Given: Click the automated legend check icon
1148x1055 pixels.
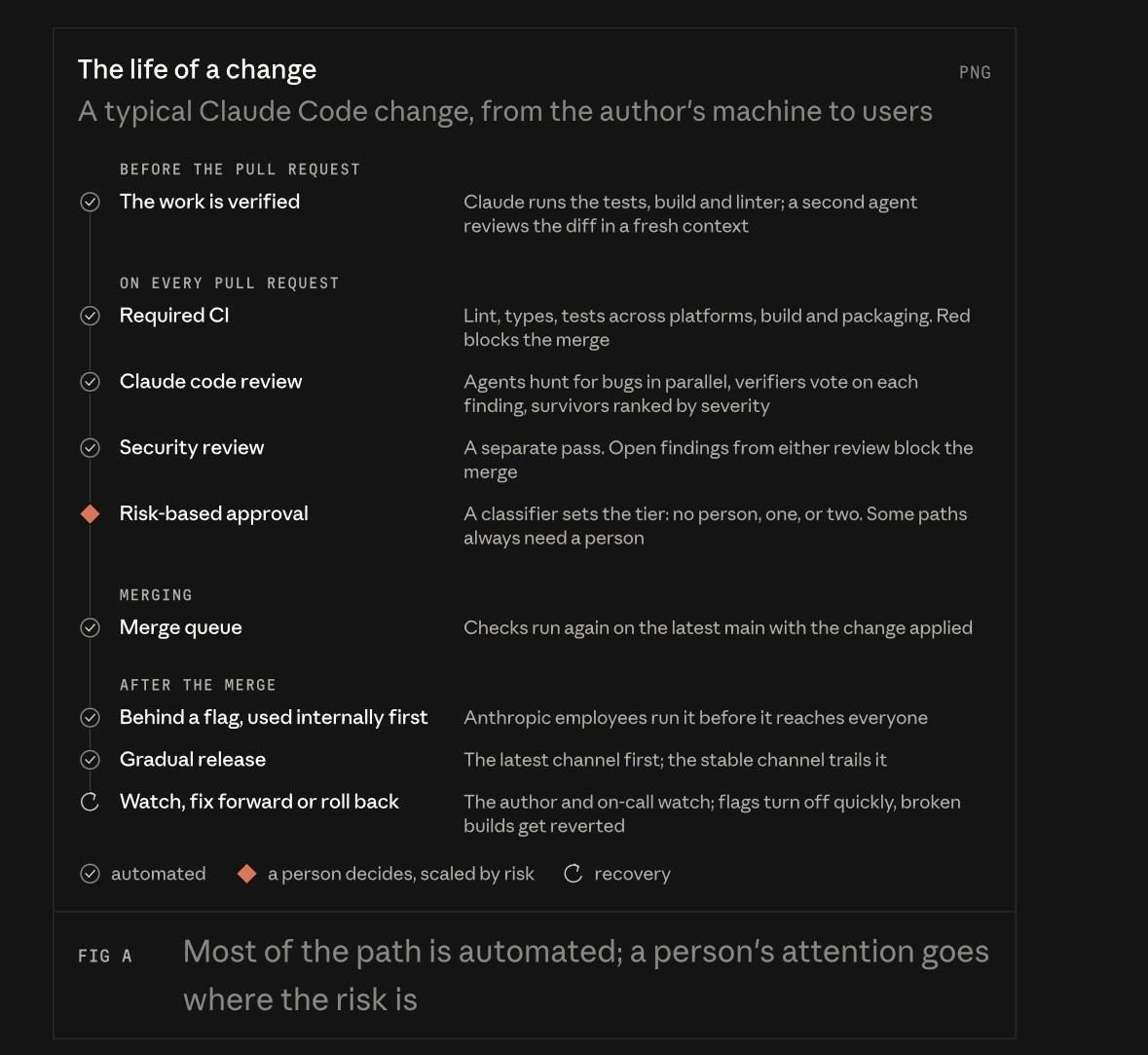Looking at the screenshot, I should coord(90,873).
